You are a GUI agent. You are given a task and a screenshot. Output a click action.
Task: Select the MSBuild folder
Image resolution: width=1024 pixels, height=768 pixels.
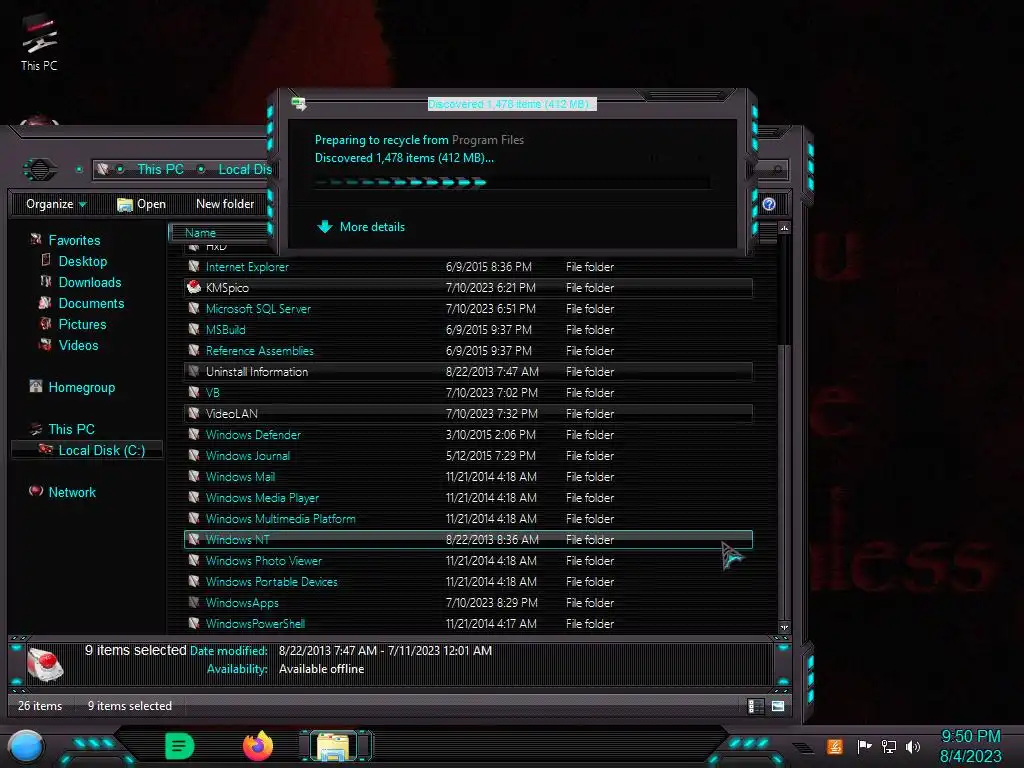pos(469,329)
